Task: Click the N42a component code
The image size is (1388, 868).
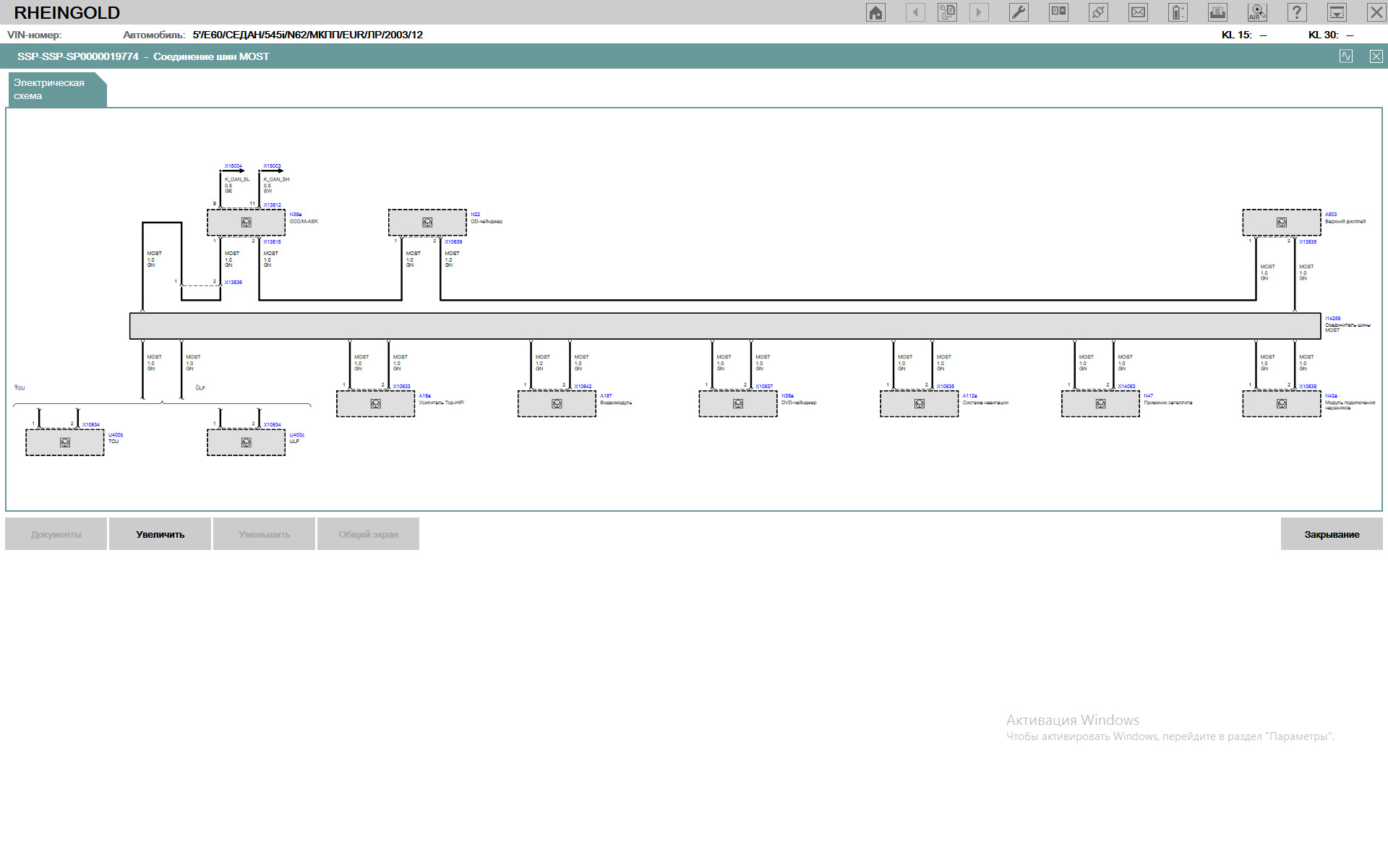Action: click(1331, 396)
